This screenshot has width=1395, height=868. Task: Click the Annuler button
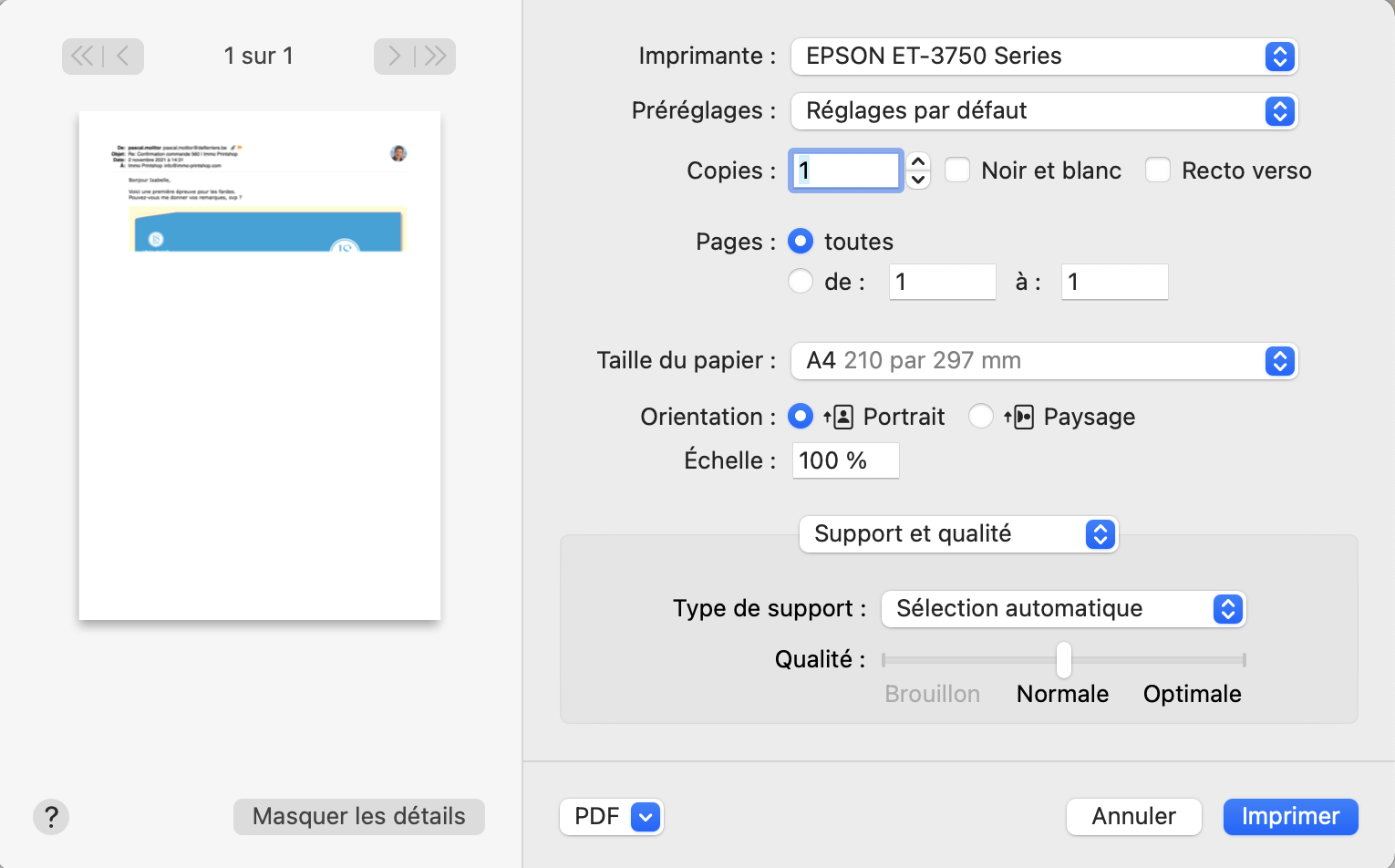coord(1133,817)
